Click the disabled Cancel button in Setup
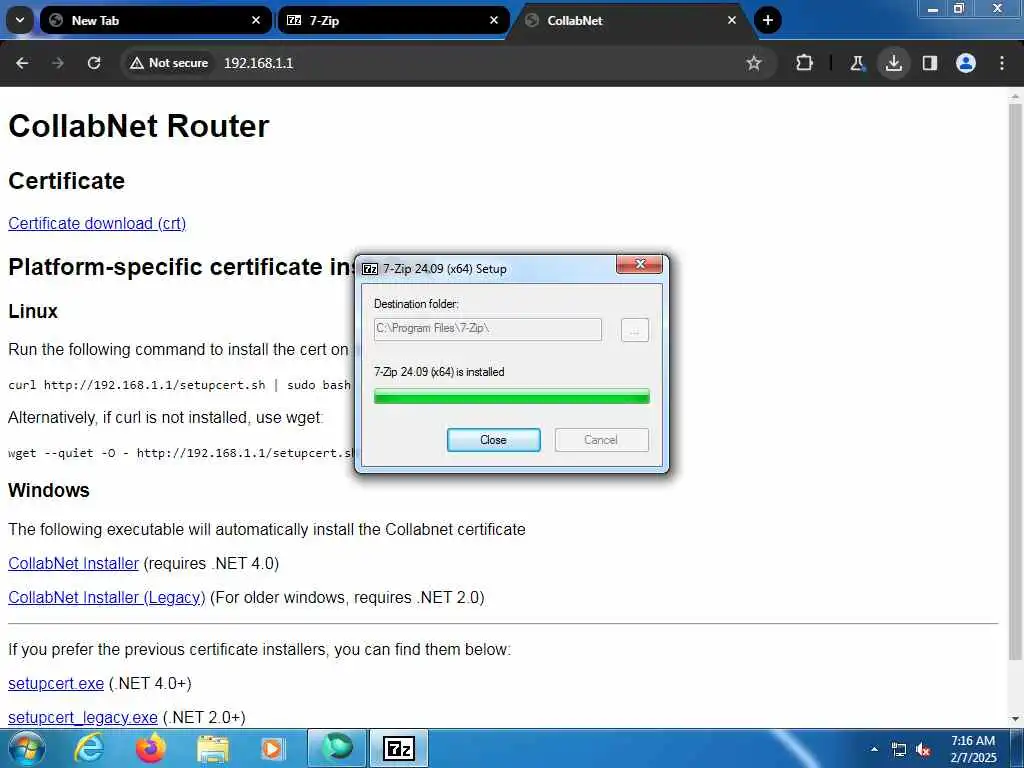Screen dimensions: 1024x768 pyautogui.click(x=601, y=440)
